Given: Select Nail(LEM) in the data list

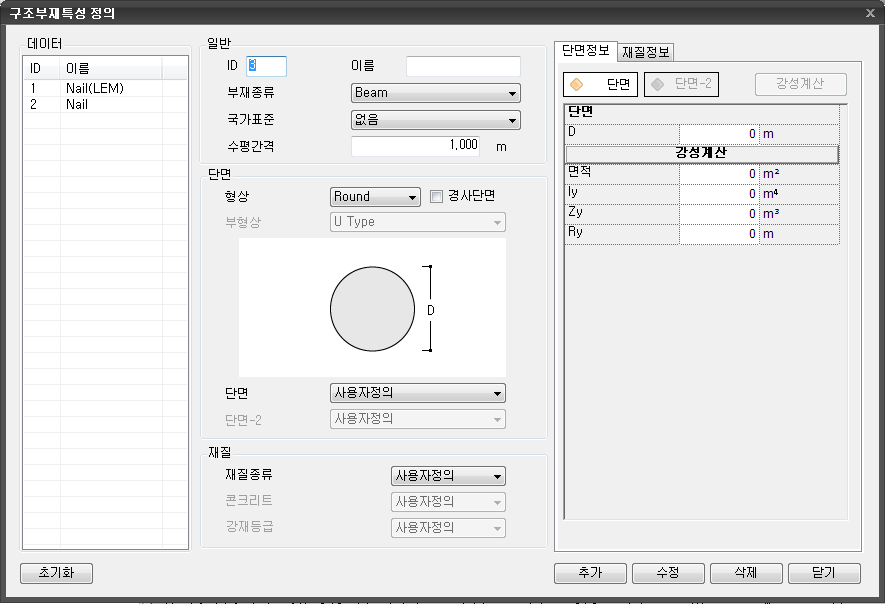Looking at the screenshot, I should [94, 88].
